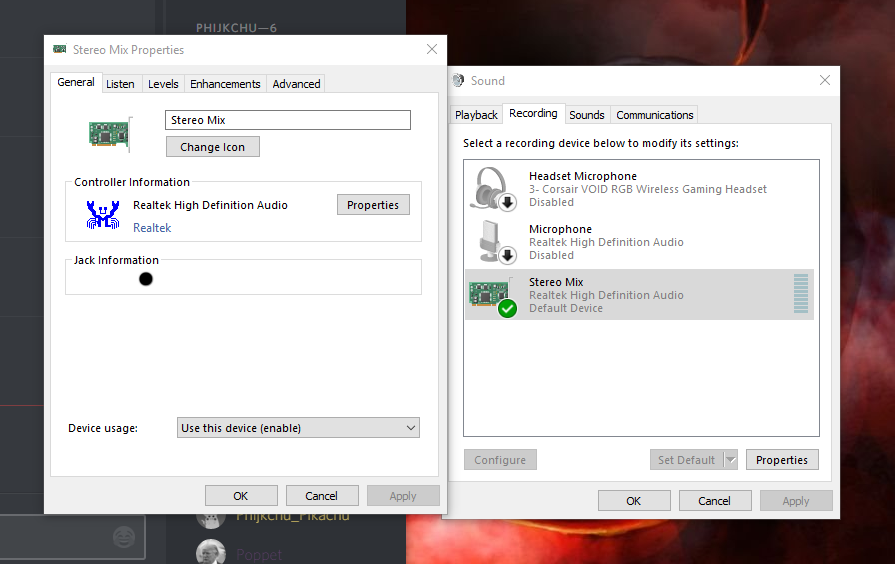Open the Device usage dropdown
Viewport: 895px width, 564px height.
(298, 428)
